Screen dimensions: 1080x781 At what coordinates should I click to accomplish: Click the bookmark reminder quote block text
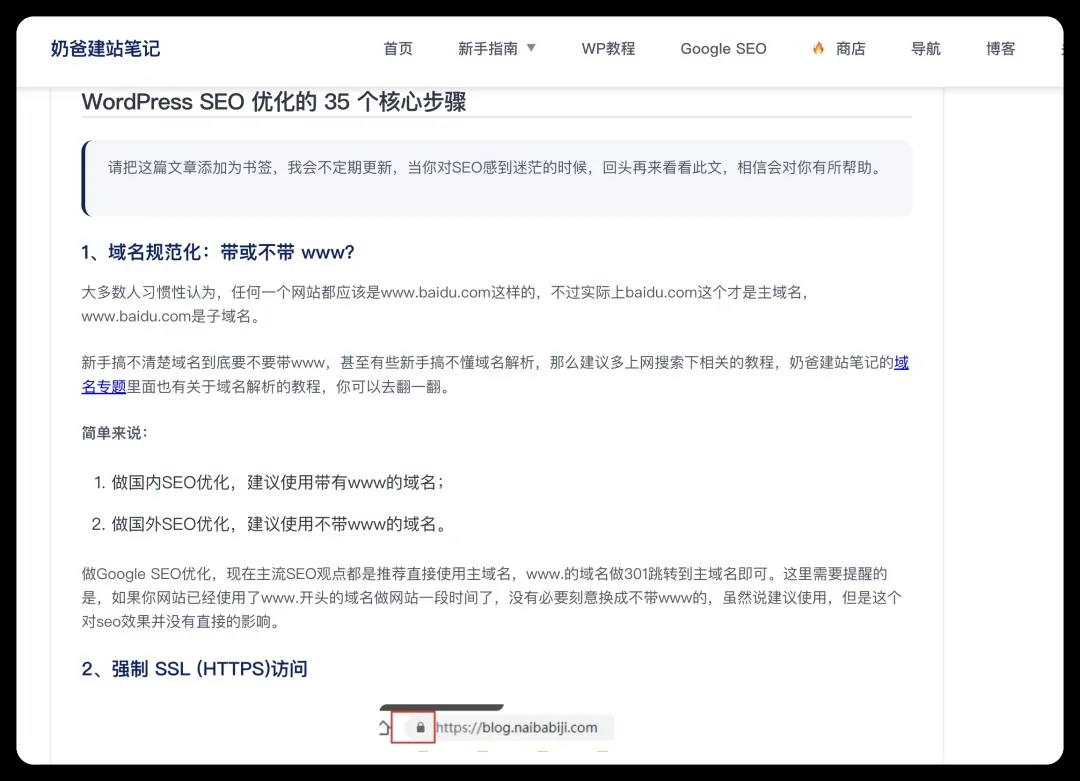point(495,167)
